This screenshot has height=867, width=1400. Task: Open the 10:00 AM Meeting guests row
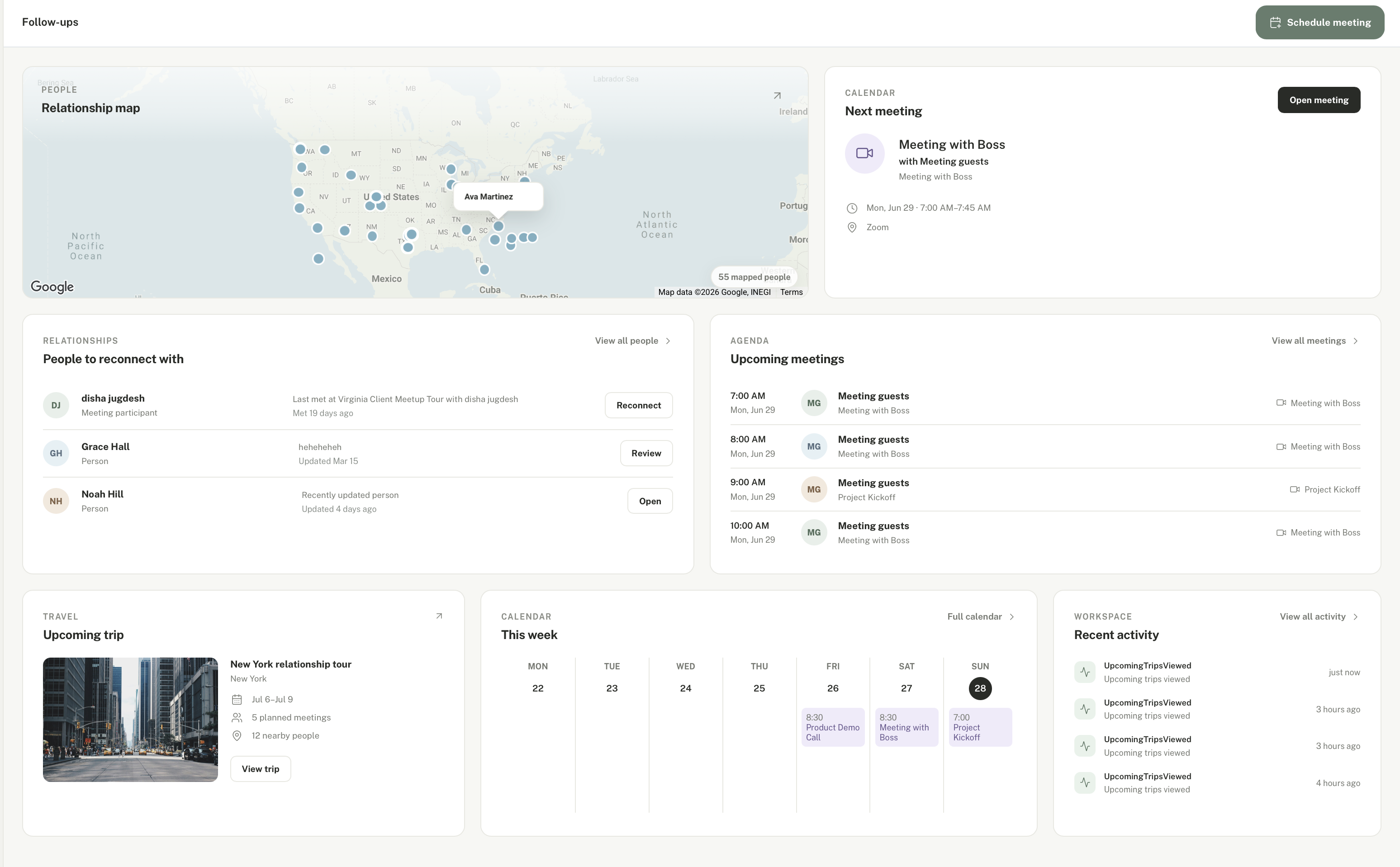[x=1045, y=533]
